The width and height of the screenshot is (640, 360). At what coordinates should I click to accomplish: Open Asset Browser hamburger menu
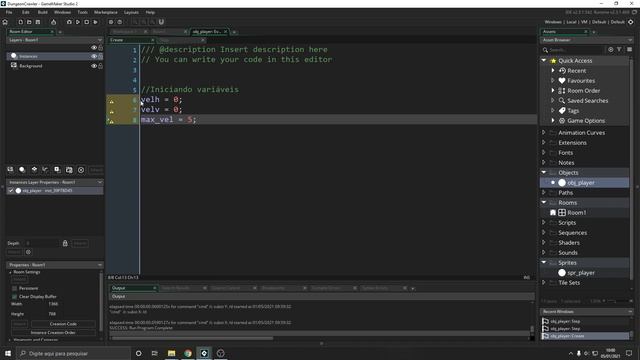coord(629,49)
